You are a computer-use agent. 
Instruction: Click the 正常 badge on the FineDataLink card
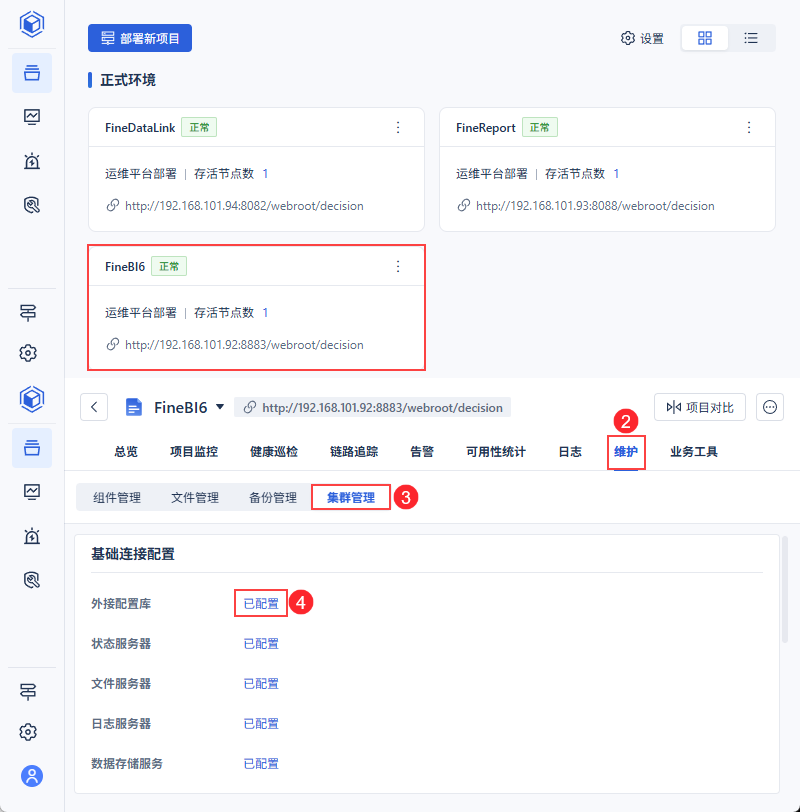tap(199, 127)
